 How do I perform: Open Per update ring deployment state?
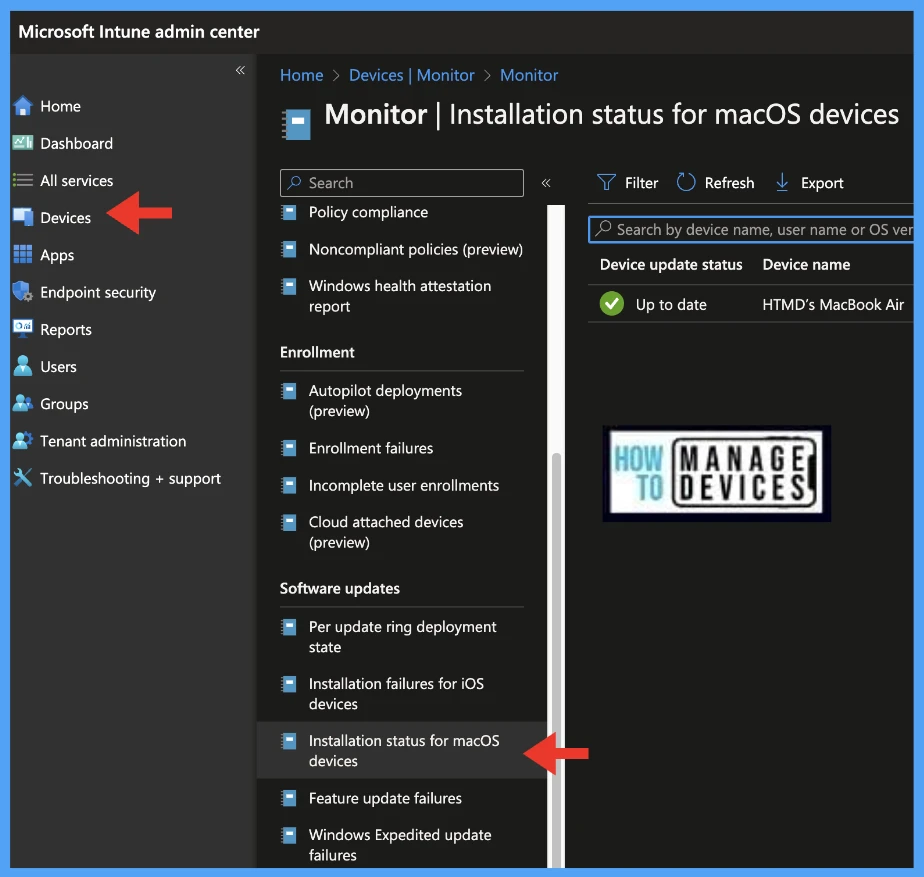(x=402, y=637)
